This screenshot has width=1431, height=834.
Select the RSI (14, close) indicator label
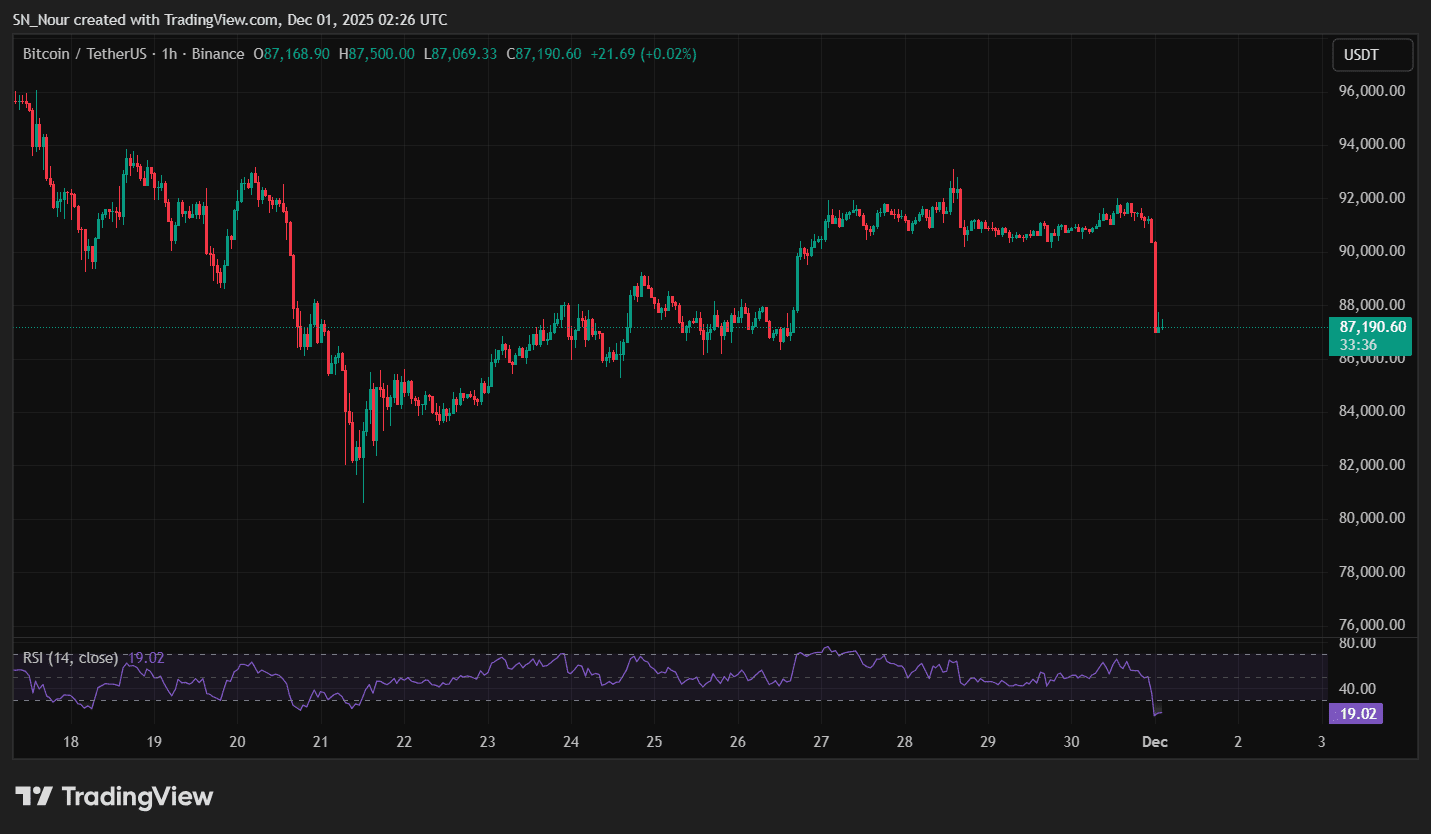(71, 658)
